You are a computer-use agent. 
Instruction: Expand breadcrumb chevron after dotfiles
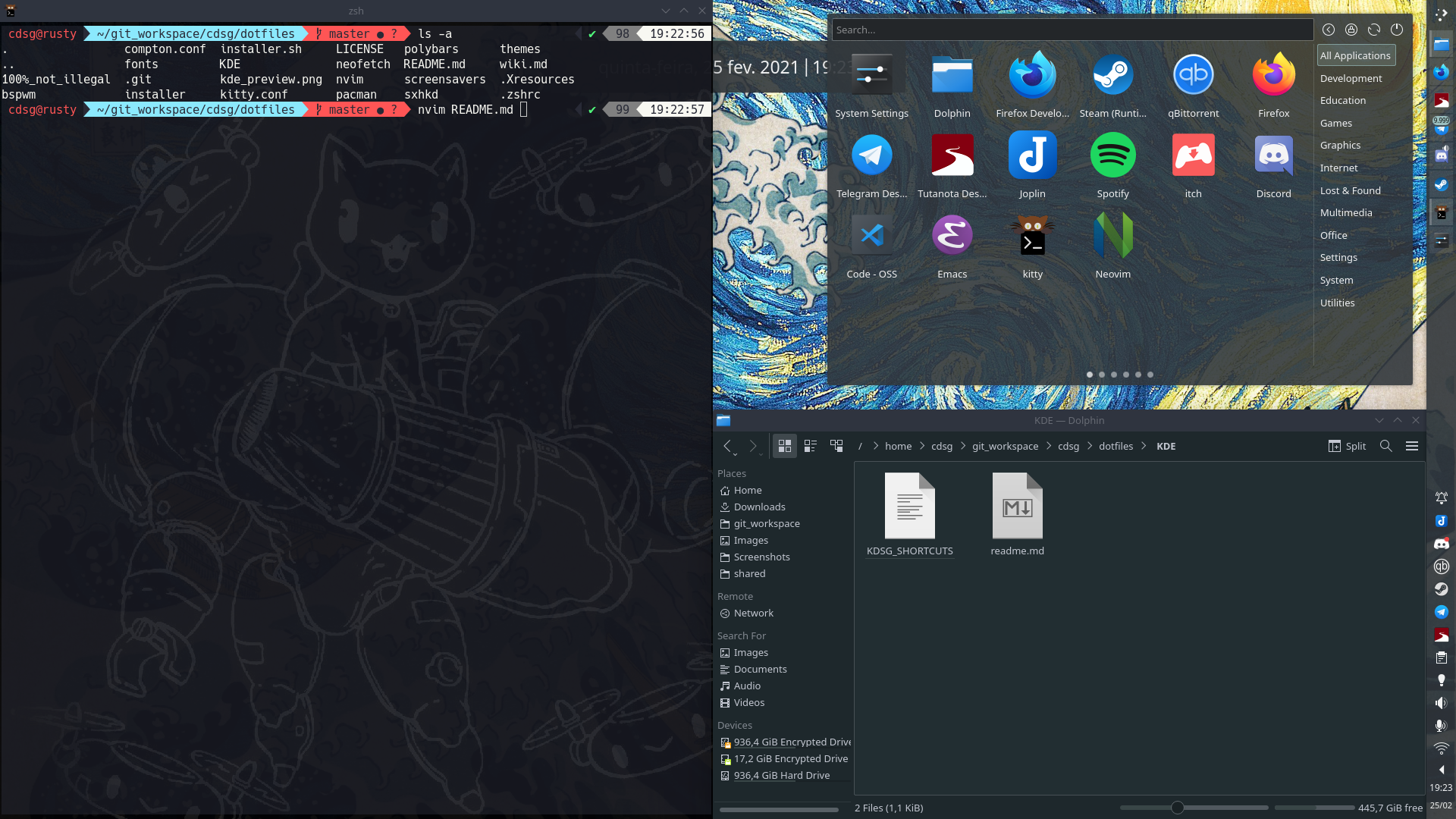[x=1144, y=446]
